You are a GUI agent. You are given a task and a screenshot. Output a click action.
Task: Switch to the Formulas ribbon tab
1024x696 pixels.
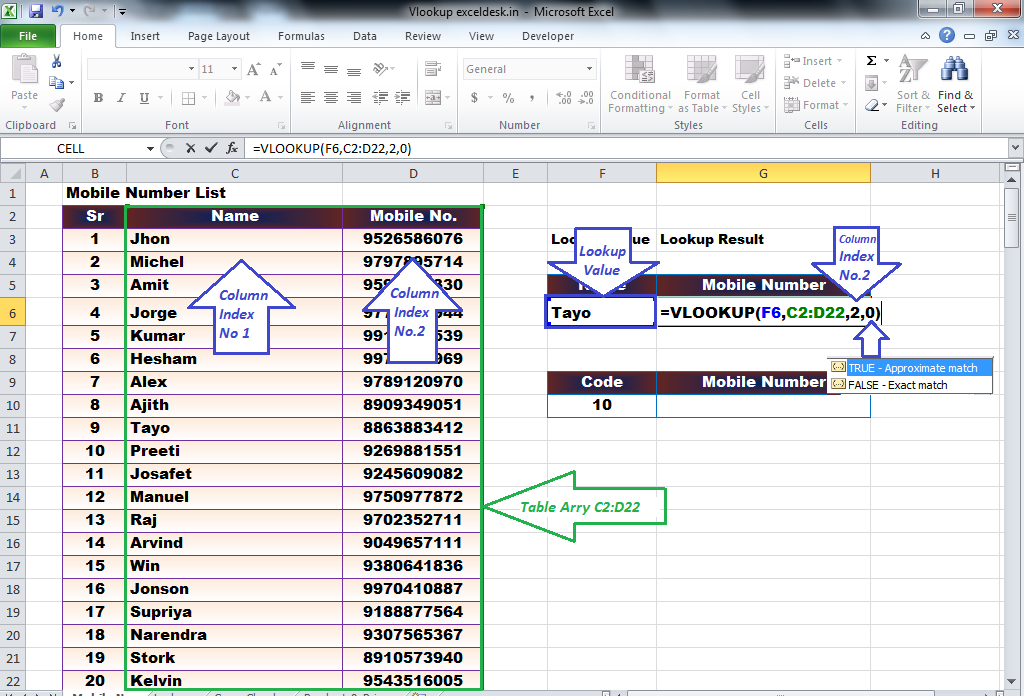coord(301,36)
